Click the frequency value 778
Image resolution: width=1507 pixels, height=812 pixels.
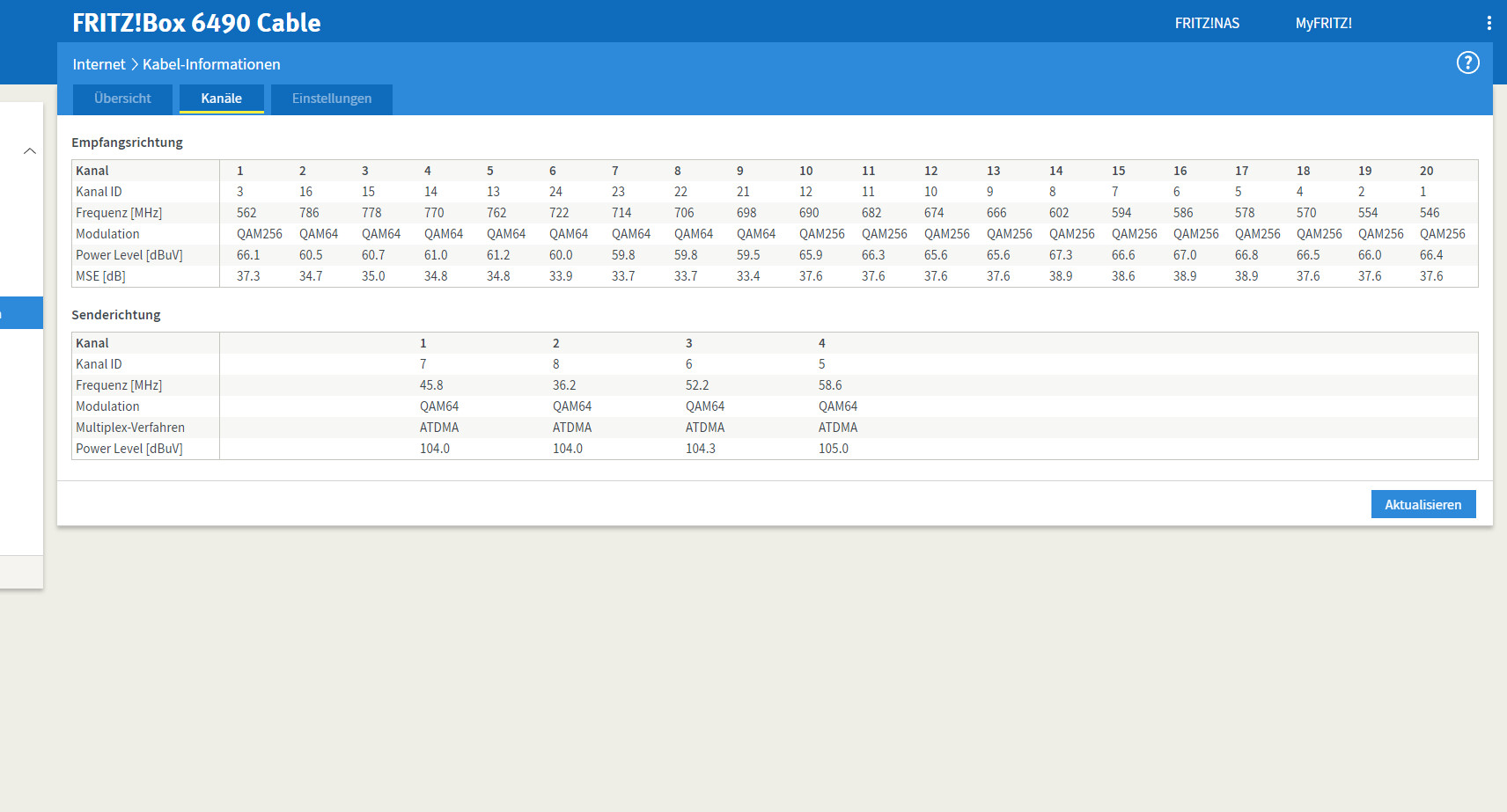pos(371,213)
